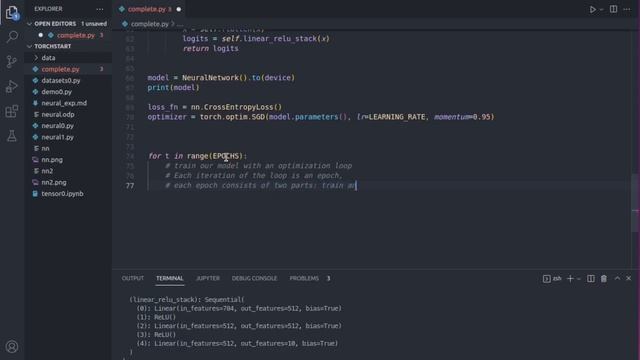Open the Accounts menu icon

tap(12, 347)
